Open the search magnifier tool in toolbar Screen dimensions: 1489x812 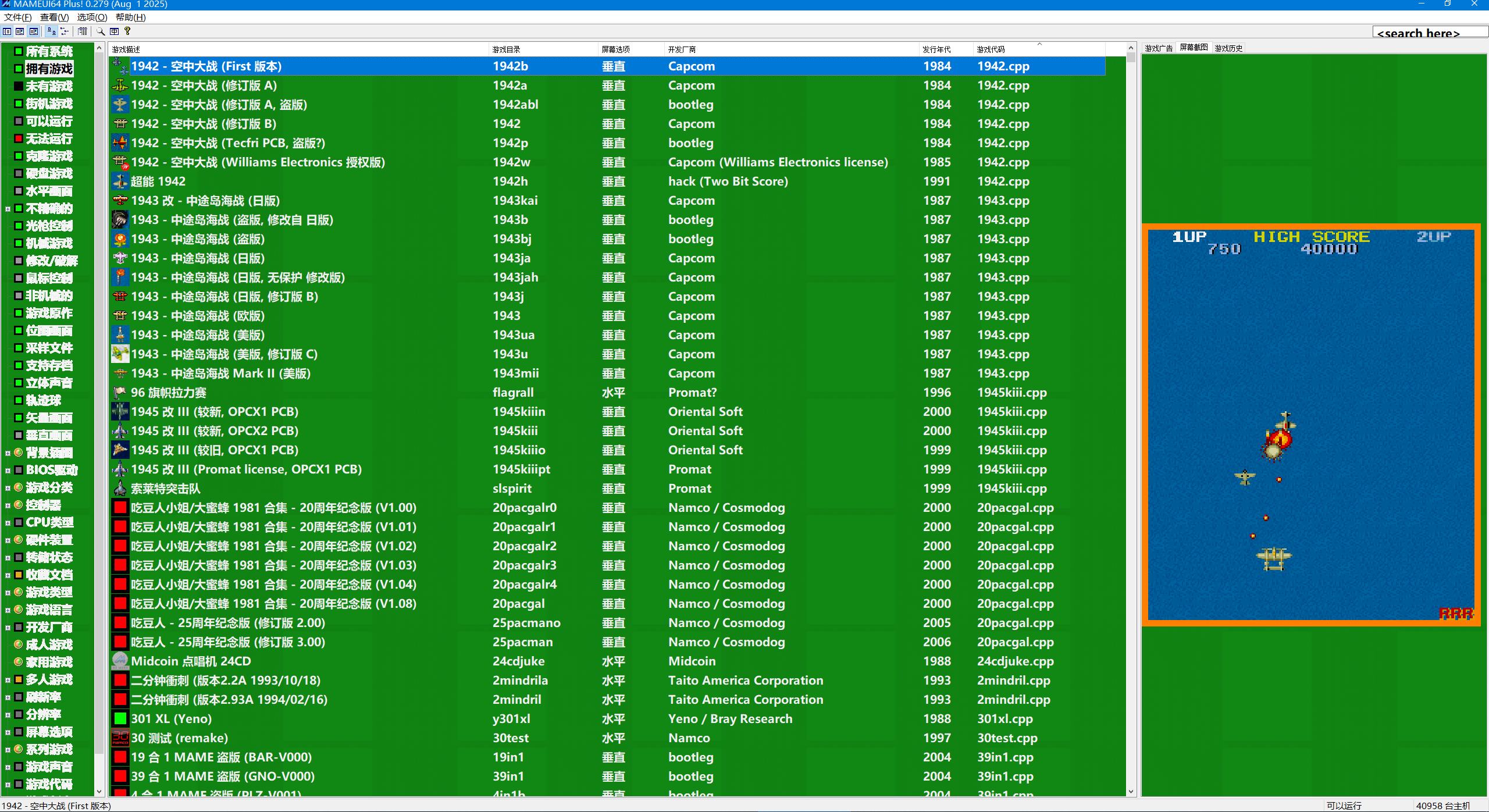pos(101,31)
